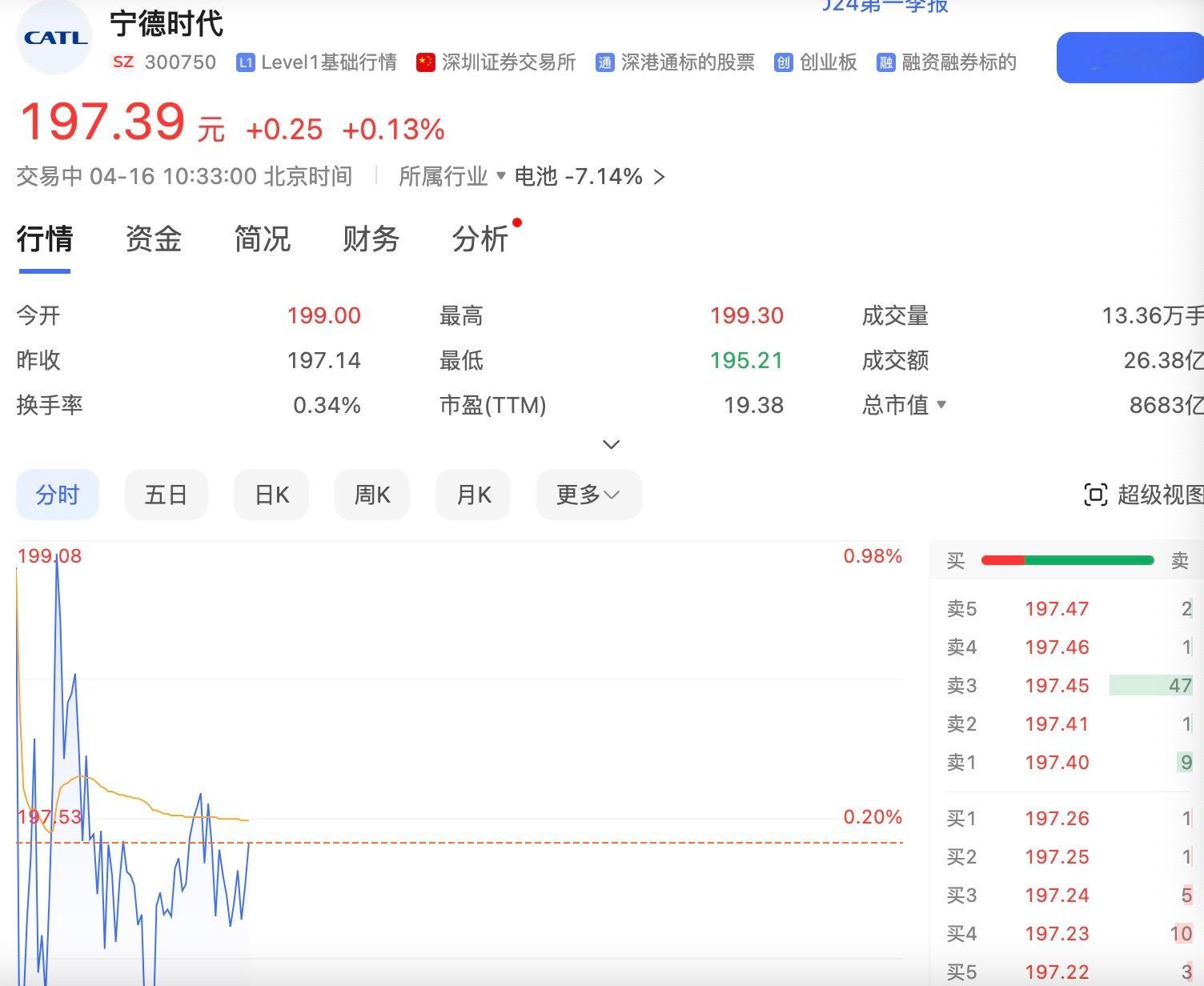Open the 所属行业 dropdown arrow
Viewport: 1204px width, 986px height.
pos(501,175)
